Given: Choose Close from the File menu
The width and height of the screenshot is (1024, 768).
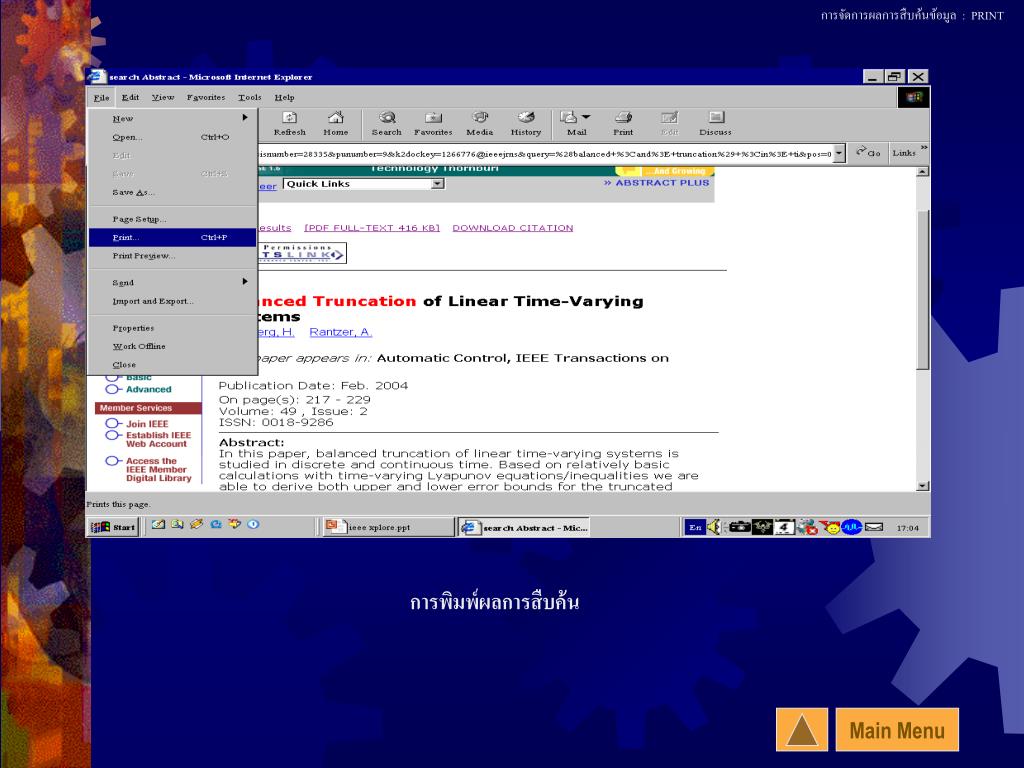Looking at the screenshot, I should tap(172, 364).
